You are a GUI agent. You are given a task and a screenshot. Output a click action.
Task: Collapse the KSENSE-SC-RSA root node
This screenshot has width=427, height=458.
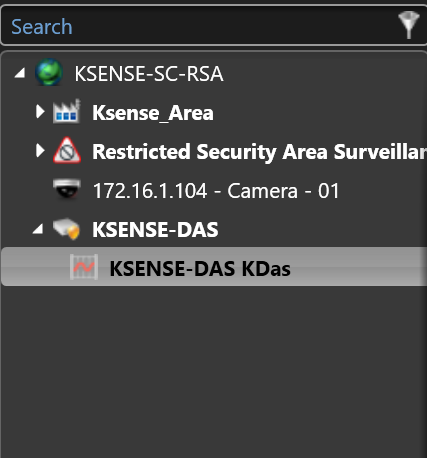pyautogui.click(x=20, y=73)
